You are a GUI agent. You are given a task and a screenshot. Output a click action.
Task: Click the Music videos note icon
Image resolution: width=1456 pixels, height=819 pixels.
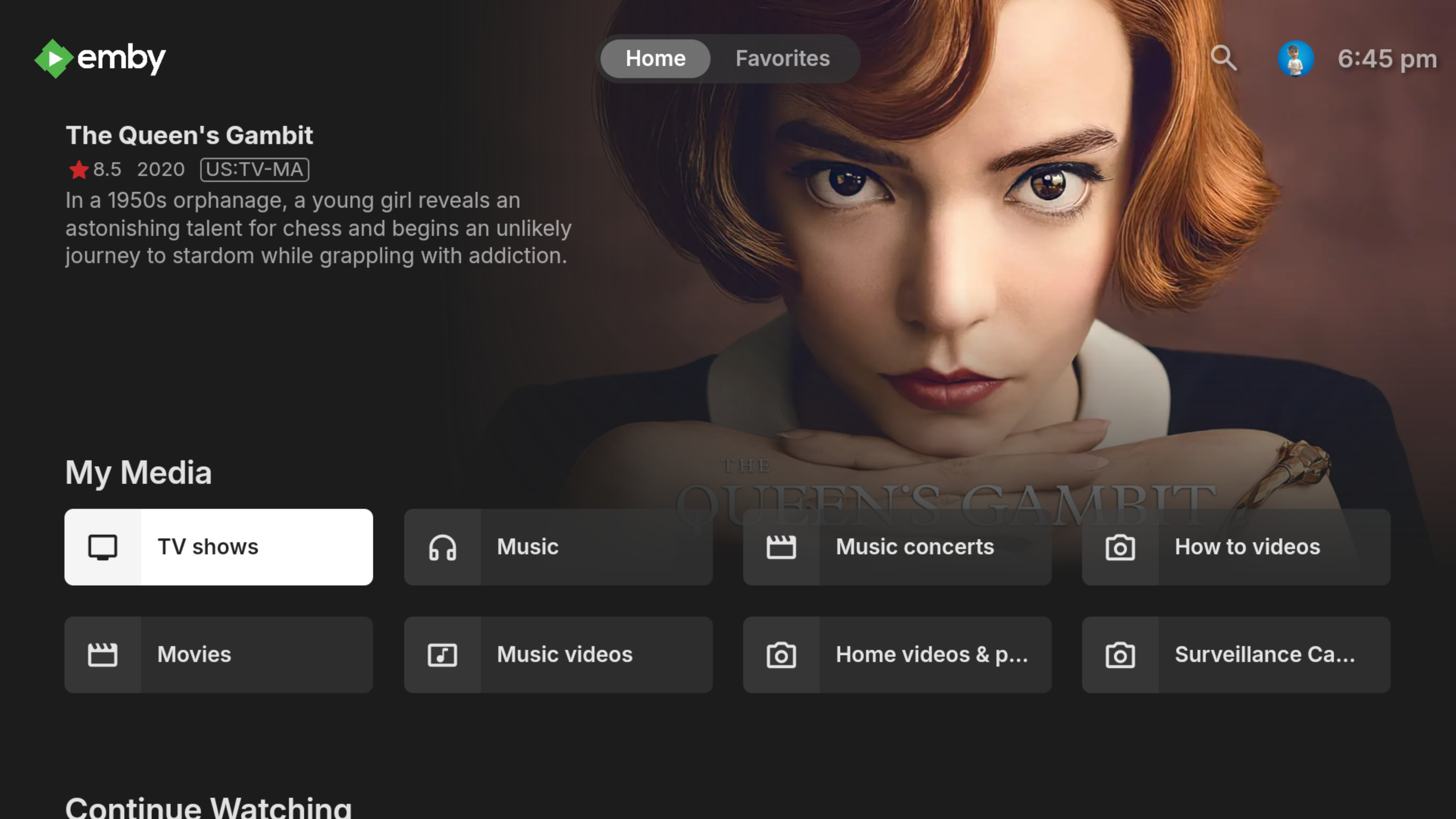point(442,654)
